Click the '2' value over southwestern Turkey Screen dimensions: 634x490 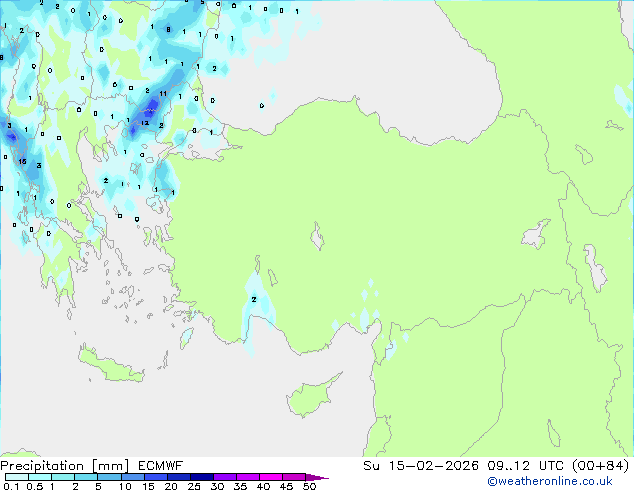[254, 300]
